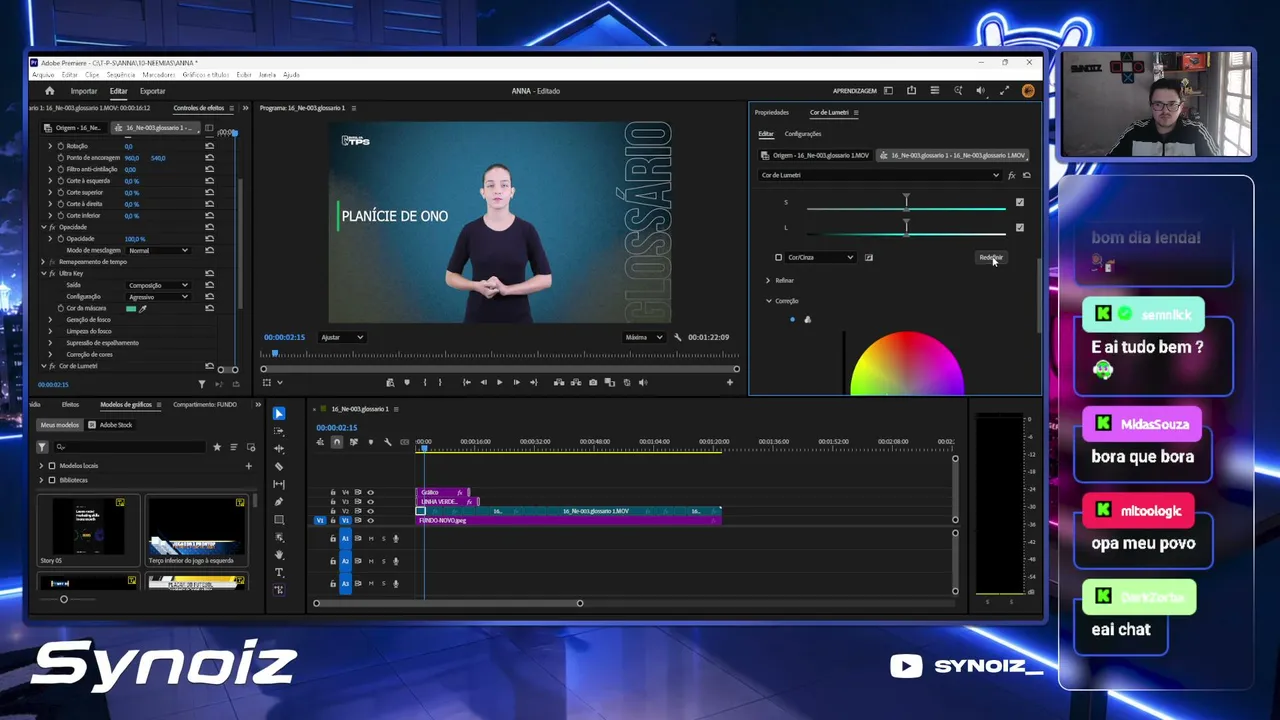
Task: Click the Home icon in Premiere
Action: click(x=49, y=91)
